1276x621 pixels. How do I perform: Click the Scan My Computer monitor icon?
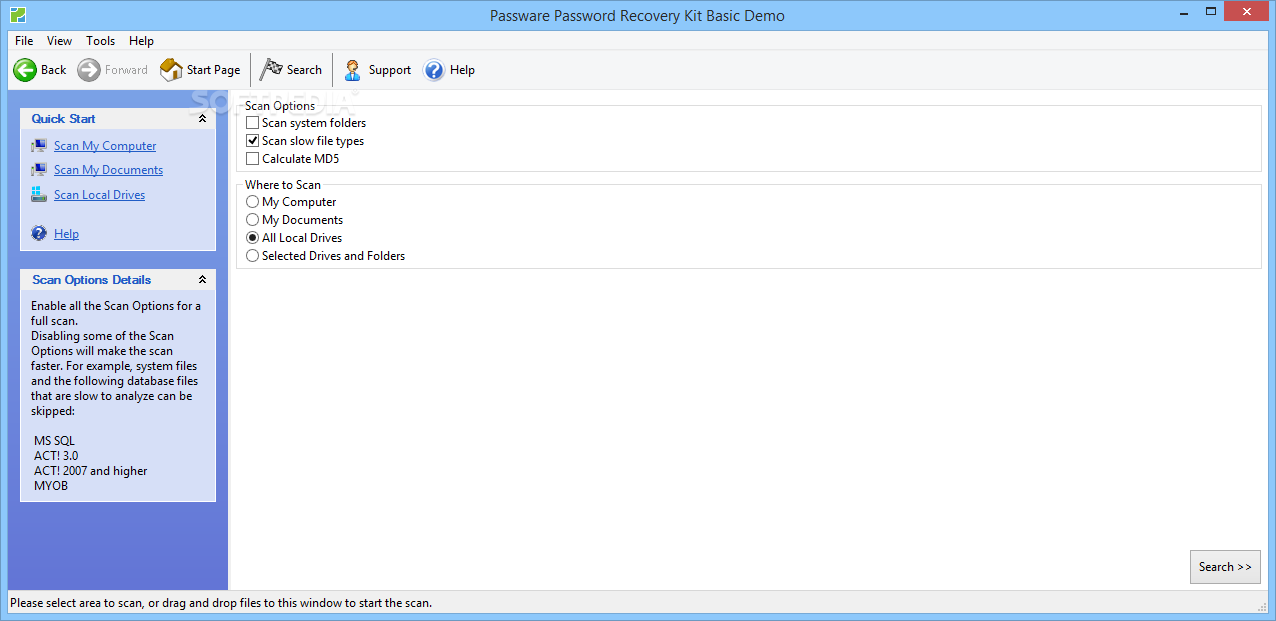[x=39, y=146]
